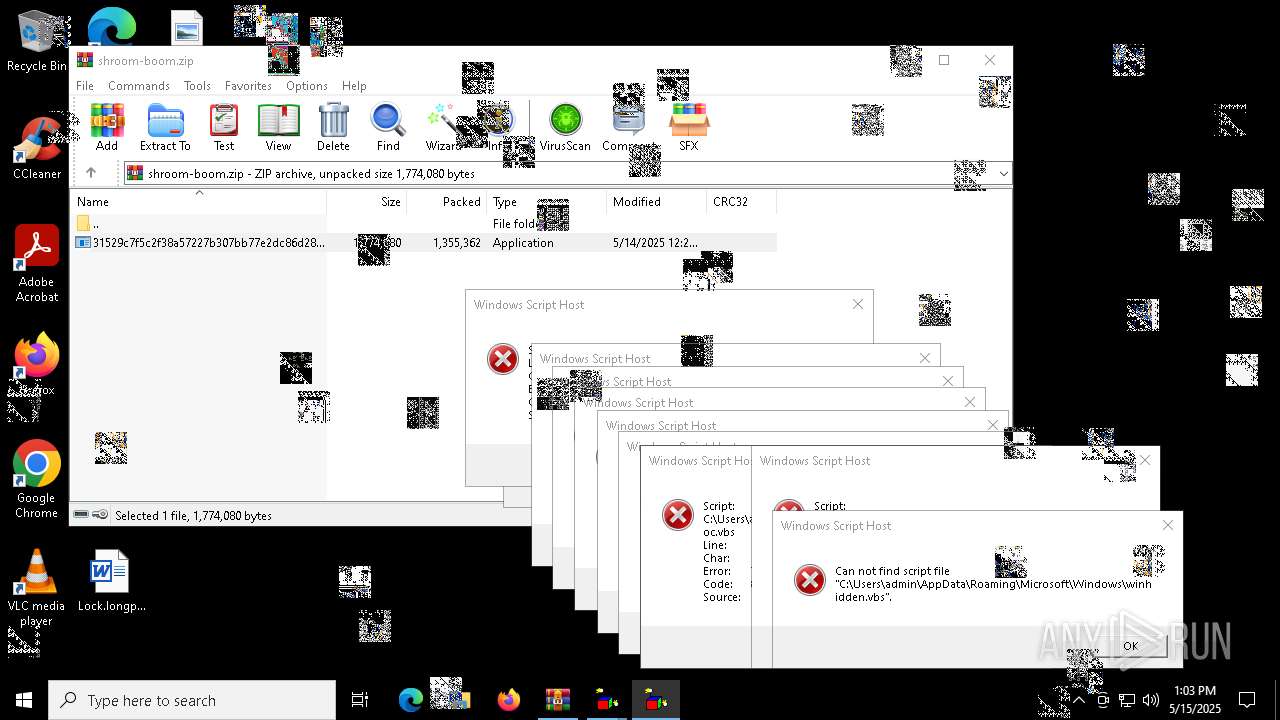Open the View toolbar icon

pos(278,127)
